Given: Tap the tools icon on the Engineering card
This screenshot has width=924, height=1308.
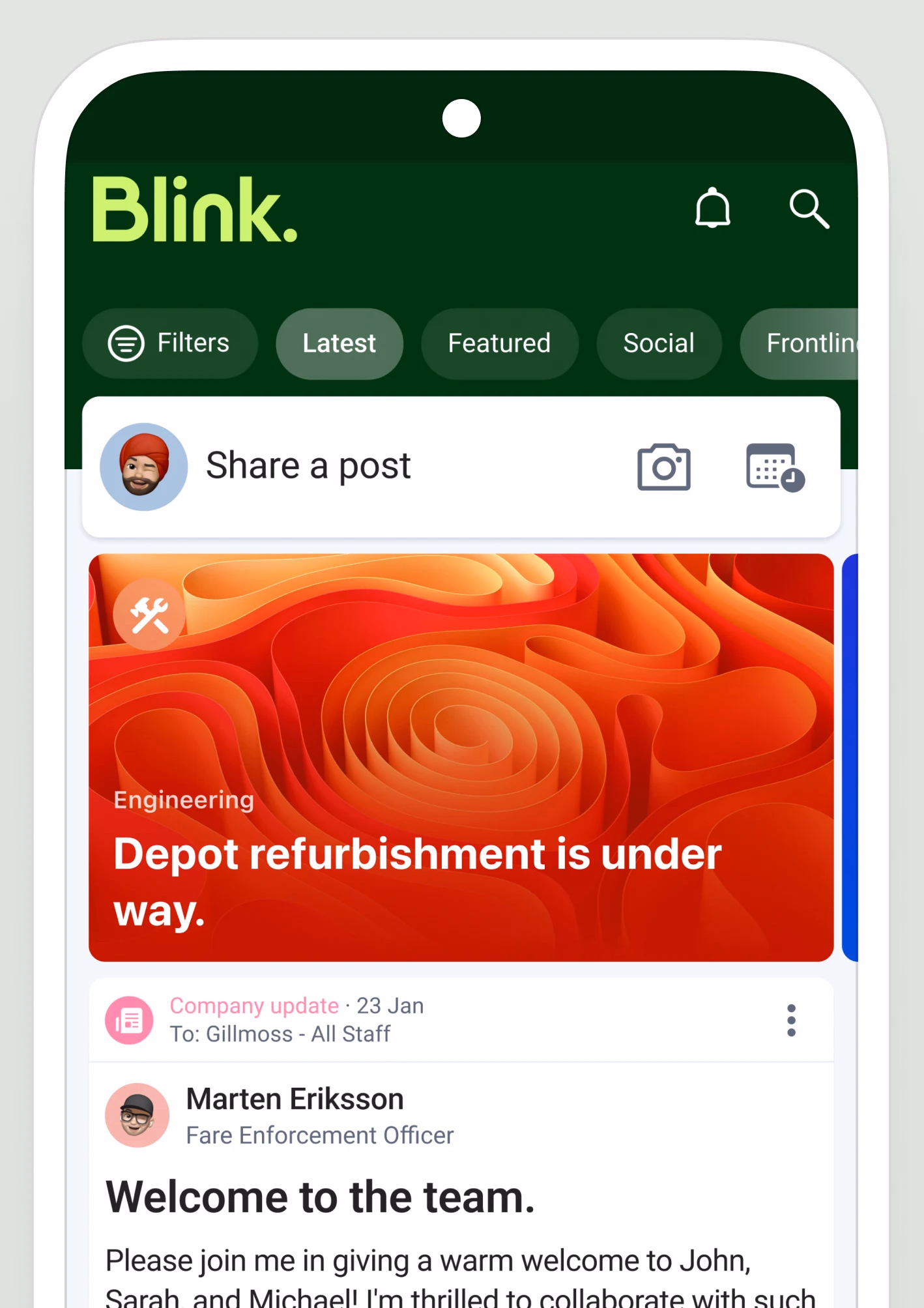Looking at the screenshot, I should (149, 615).
